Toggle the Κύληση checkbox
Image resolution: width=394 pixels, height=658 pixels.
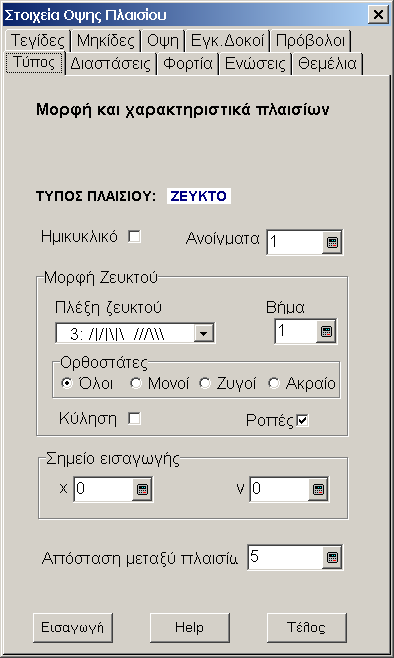pyautogui.click(x=135, y=418)
